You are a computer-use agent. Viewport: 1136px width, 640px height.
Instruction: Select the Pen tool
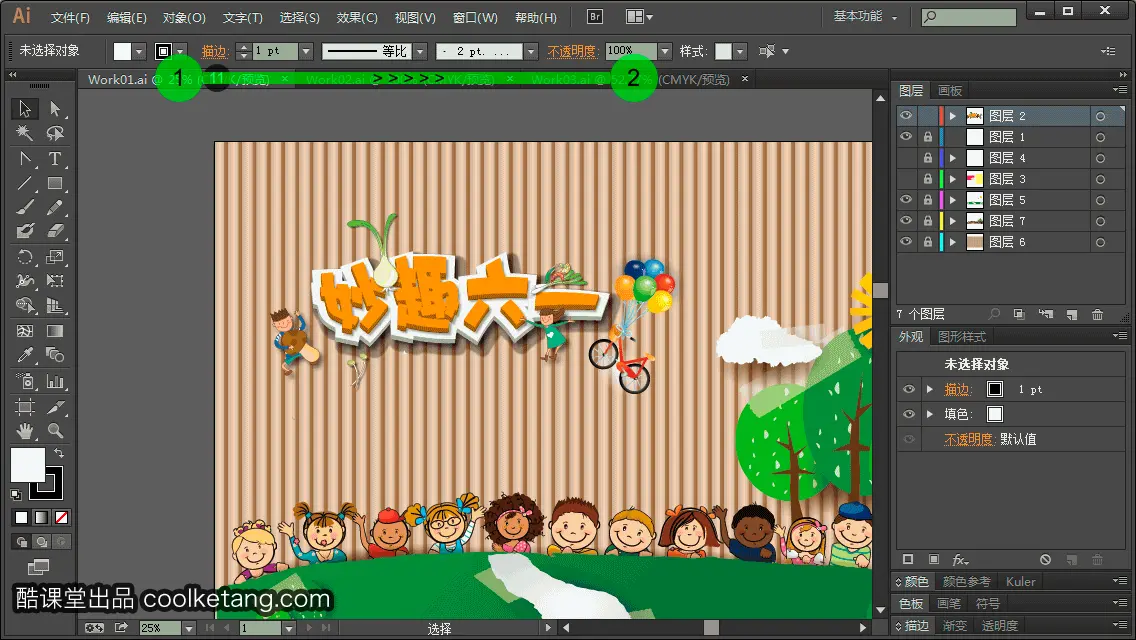tap(25, 159)
